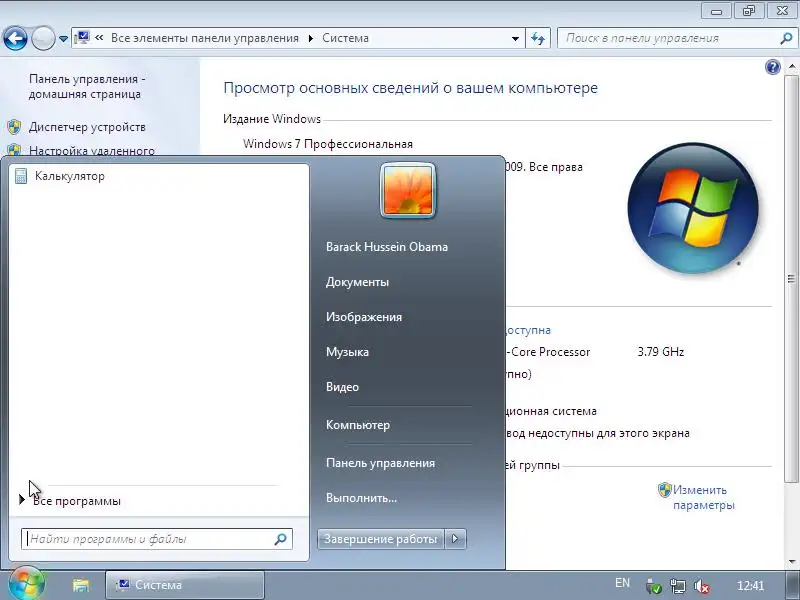Open Windows Explorer from the taskbar
The width and height of the screenshot is (800, 600).
(x=81, y=585)
